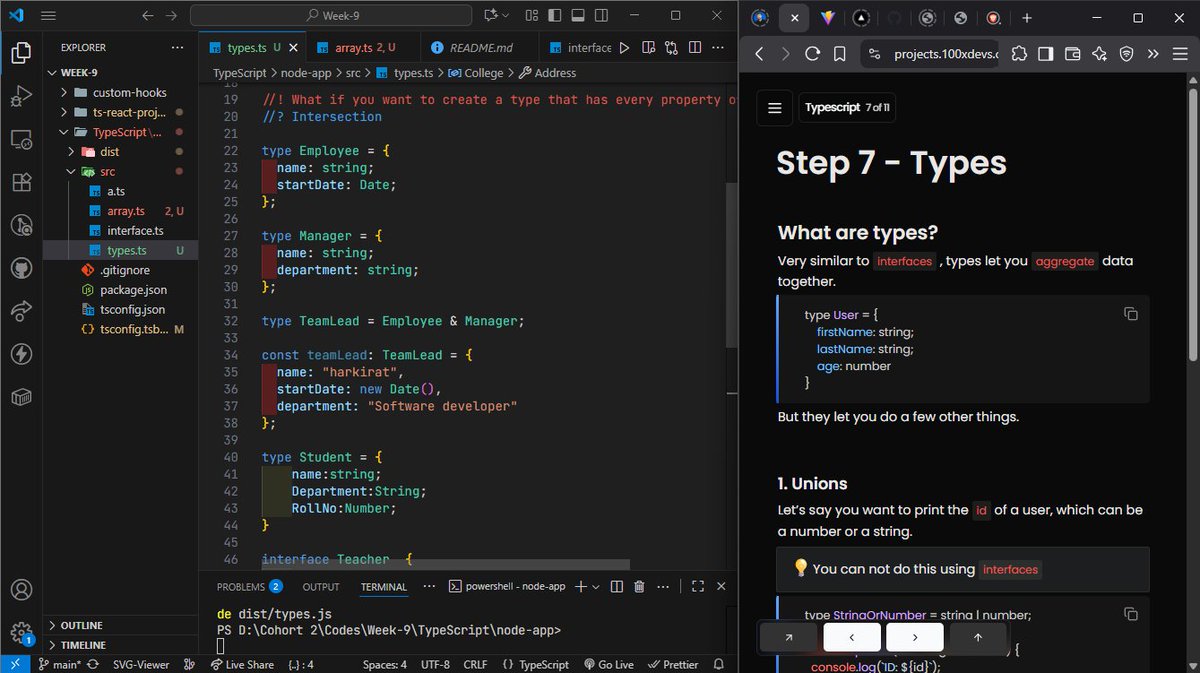Open the Accounts icon in the activity bar
This screenshot has width=1200, height=673.
(20, 590)
